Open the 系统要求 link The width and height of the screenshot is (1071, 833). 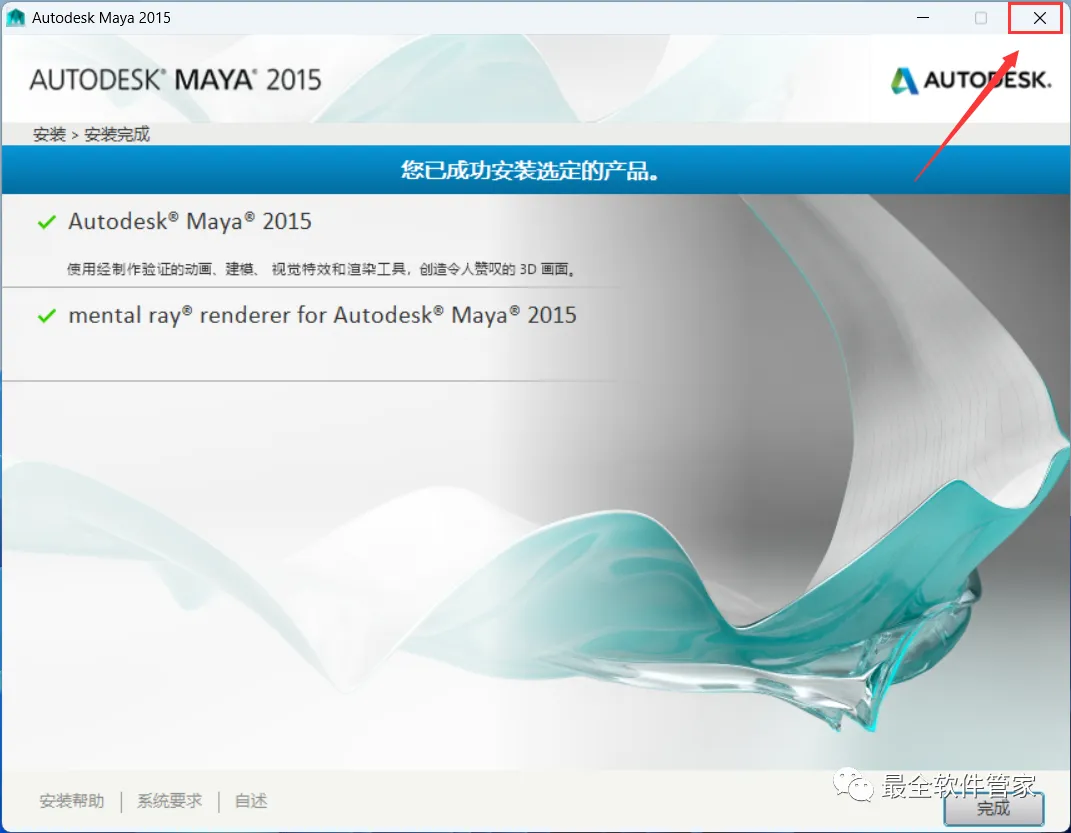tap(169, 801)
